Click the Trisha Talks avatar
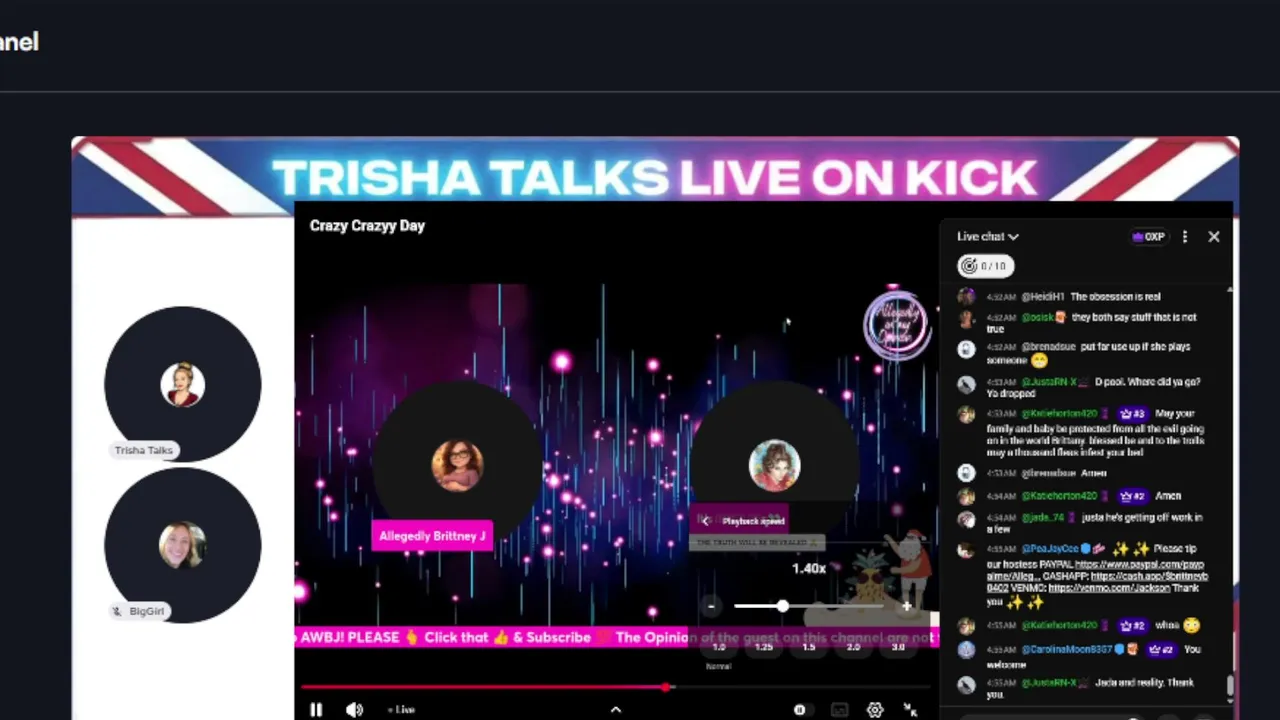Screen dimensions: 1280x720 pos(182,385)
